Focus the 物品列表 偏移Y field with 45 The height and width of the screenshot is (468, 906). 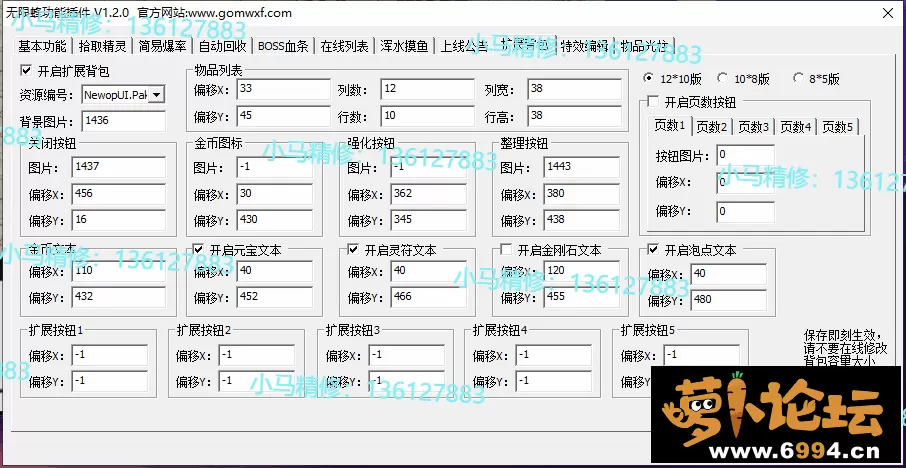284,116
